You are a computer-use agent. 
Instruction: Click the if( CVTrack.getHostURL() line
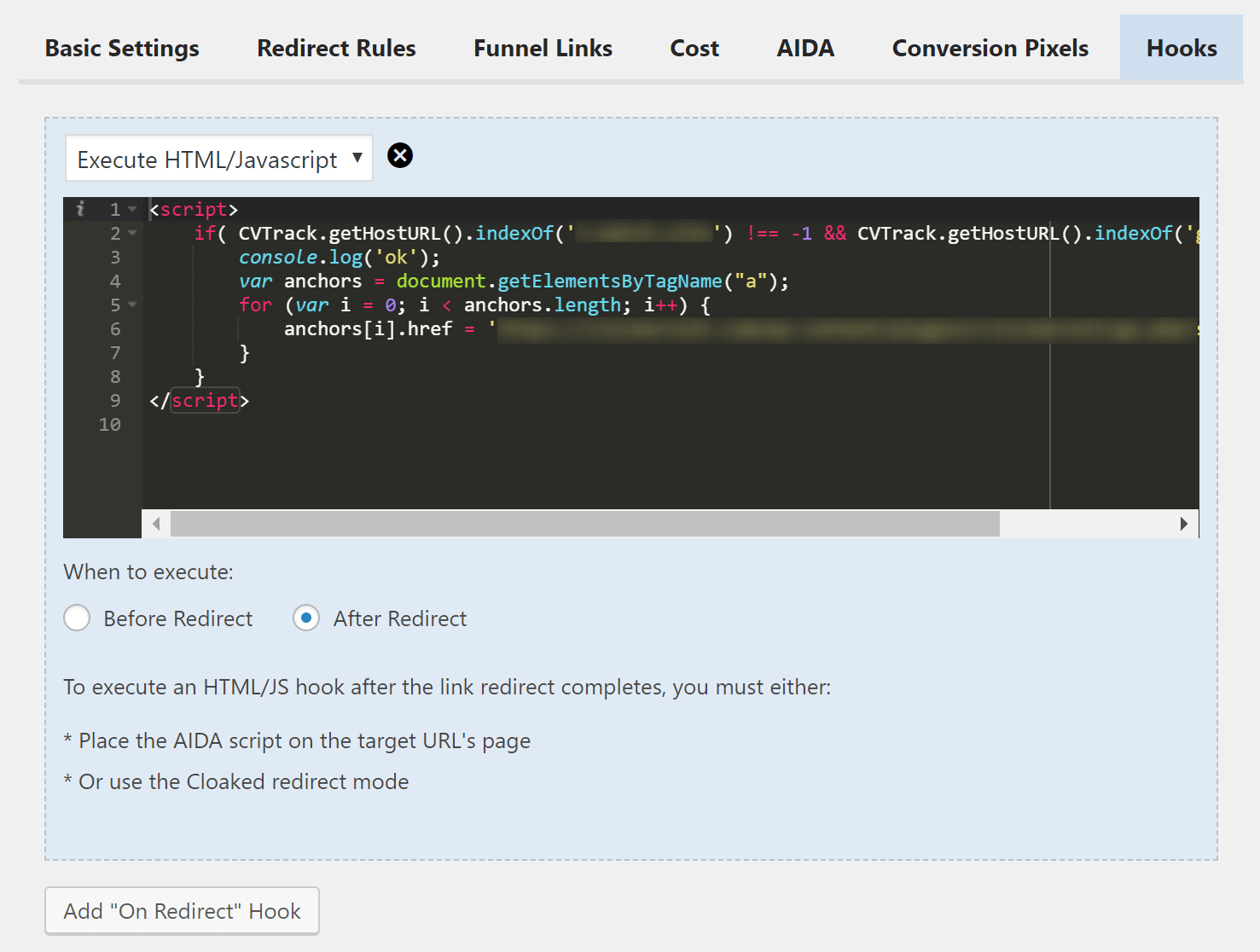[x=695, y=233]
